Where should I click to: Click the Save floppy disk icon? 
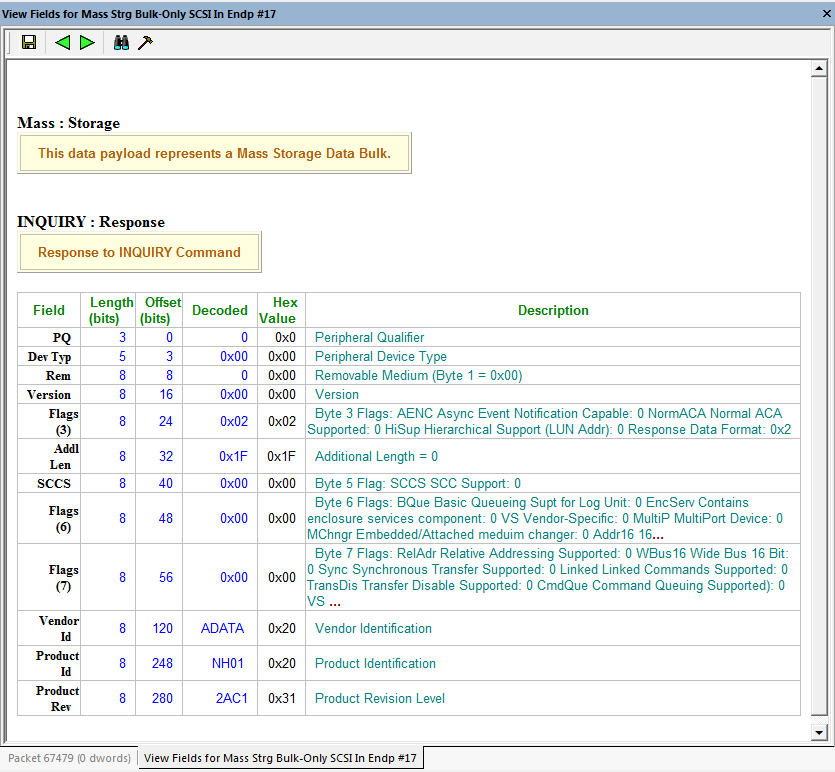coord(29,42)
